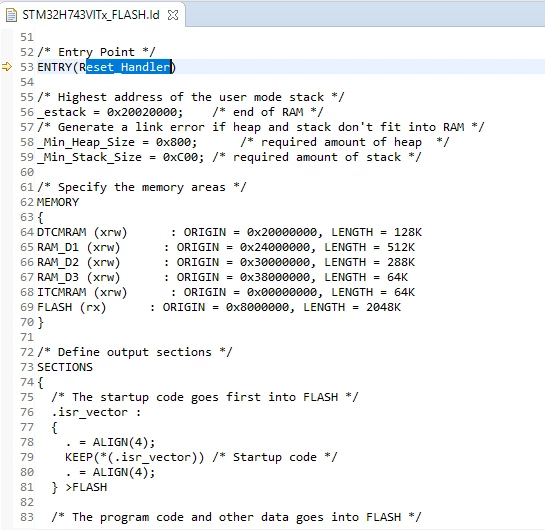Click the 'Specify the memory areas' comment
This screenshot has width=545, height=530.
141,187
